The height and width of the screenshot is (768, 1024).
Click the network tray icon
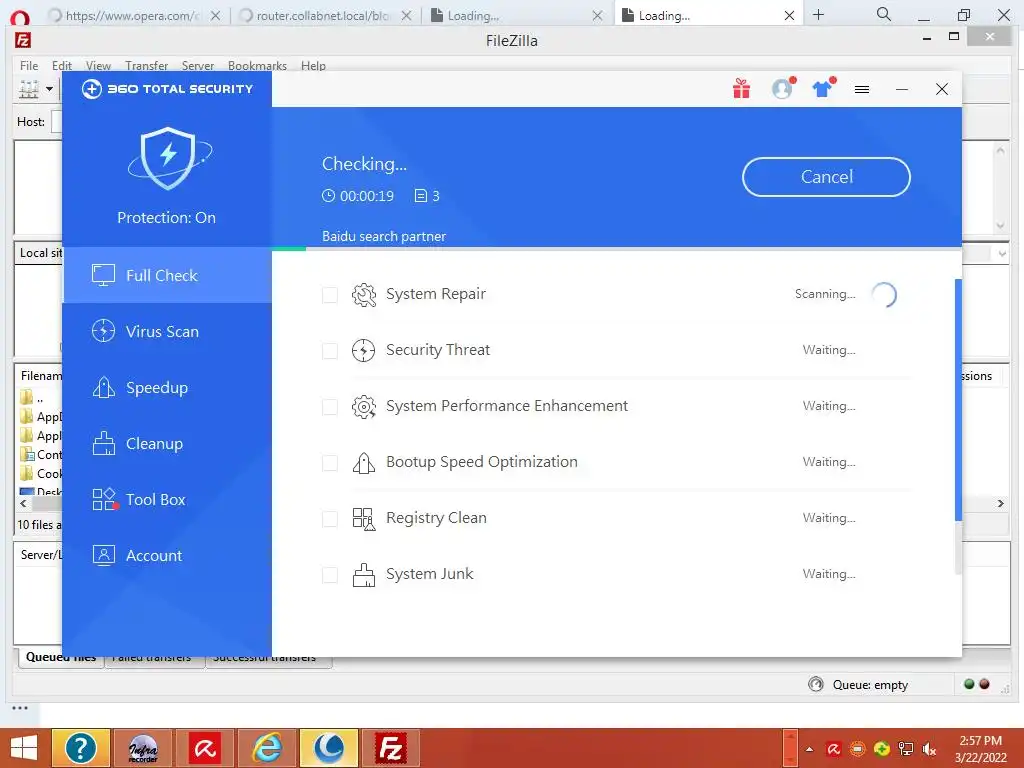[906, 749]
